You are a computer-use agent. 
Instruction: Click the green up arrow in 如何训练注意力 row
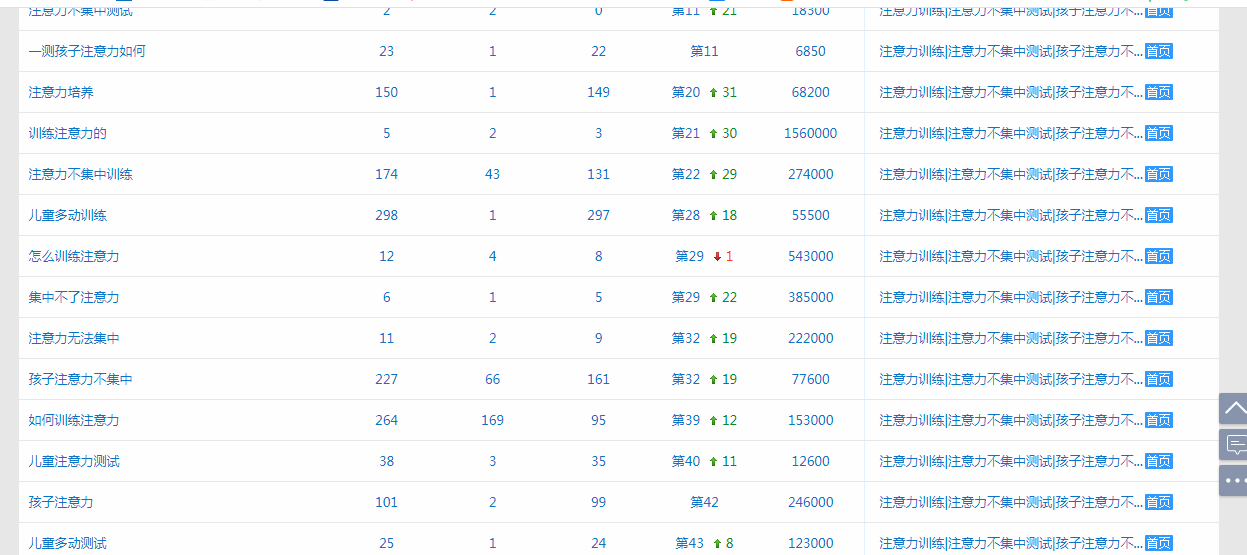(x=713, y=420)
